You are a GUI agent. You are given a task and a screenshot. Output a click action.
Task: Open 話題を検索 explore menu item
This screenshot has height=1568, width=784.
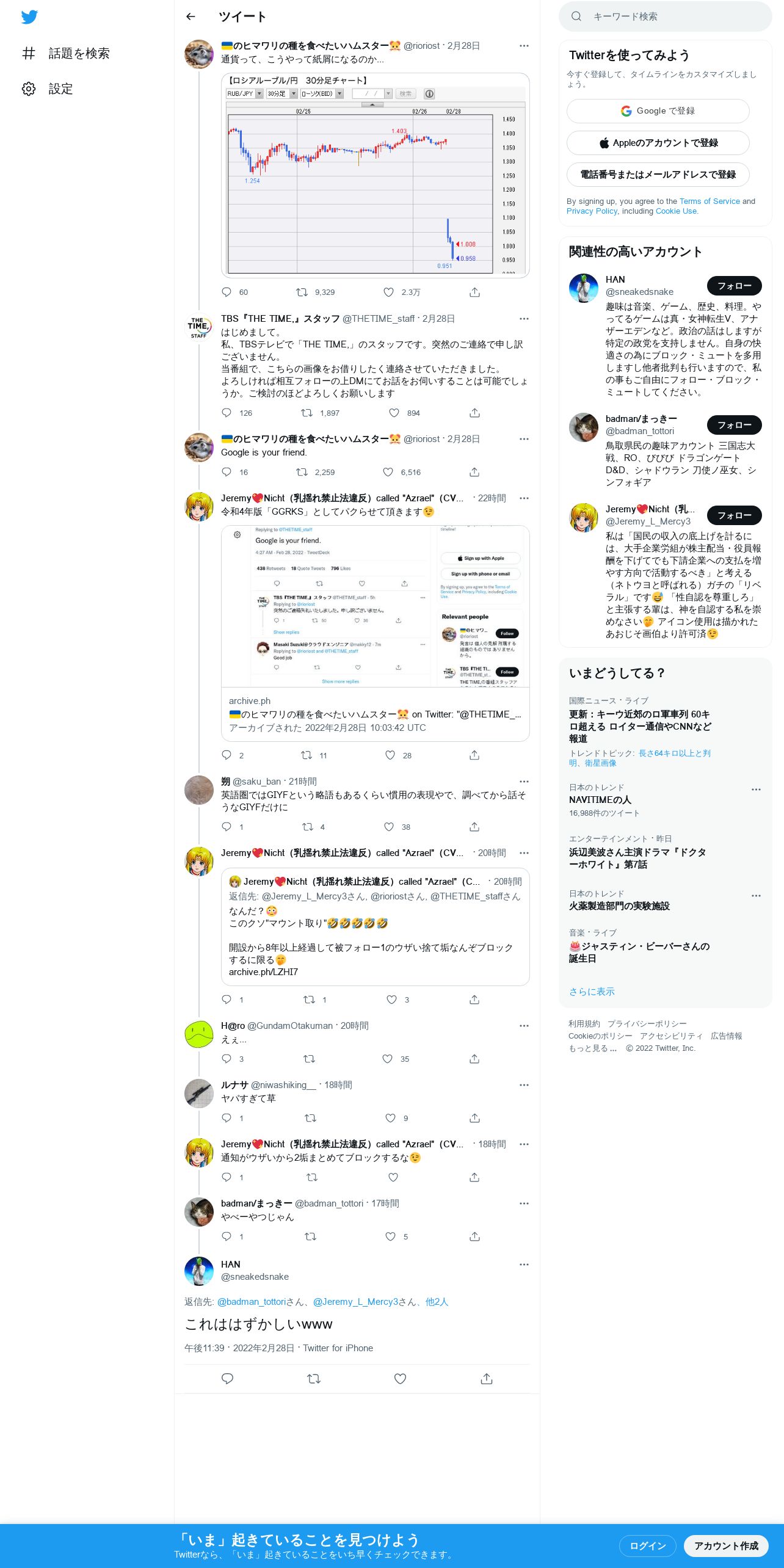click(66, 54)
